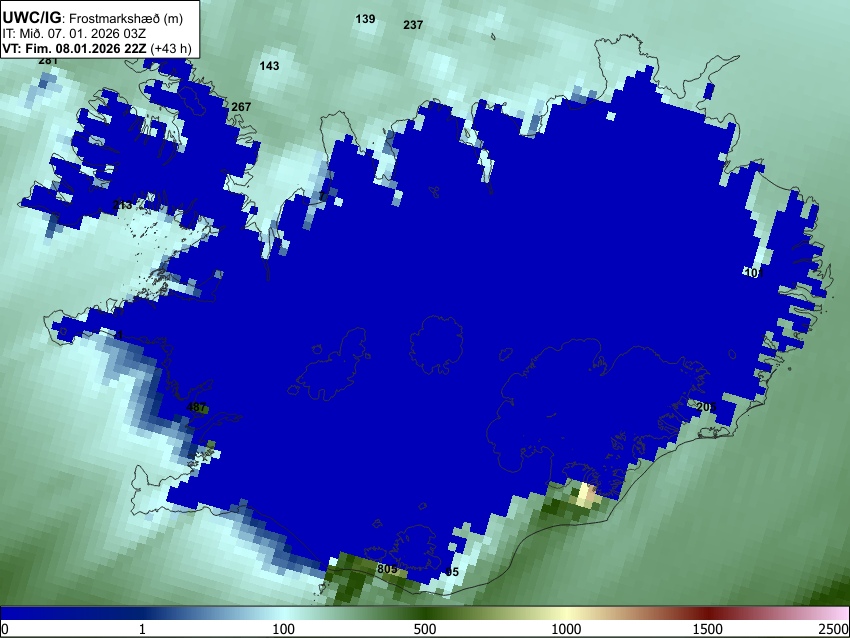Click the IT: Mið. 07. 01. 2026 03Z line
Viewport: 850px width, 638px height.
[74, 34]
